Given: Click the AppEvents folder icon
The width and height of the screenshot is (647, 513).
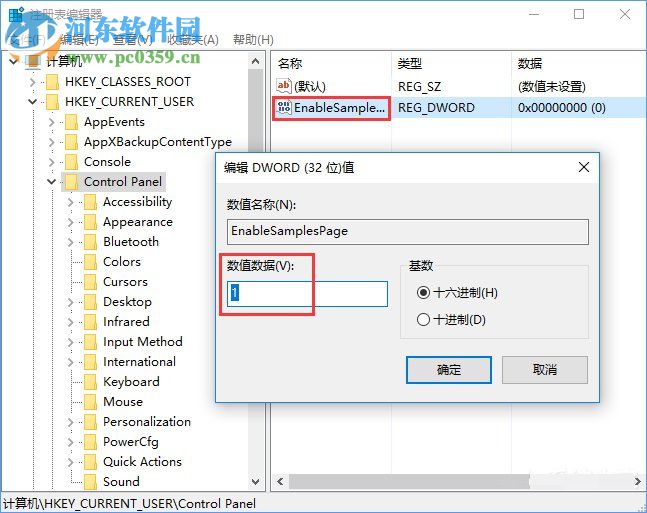Looking at the screenshot, I should click(x=71, y=122).
